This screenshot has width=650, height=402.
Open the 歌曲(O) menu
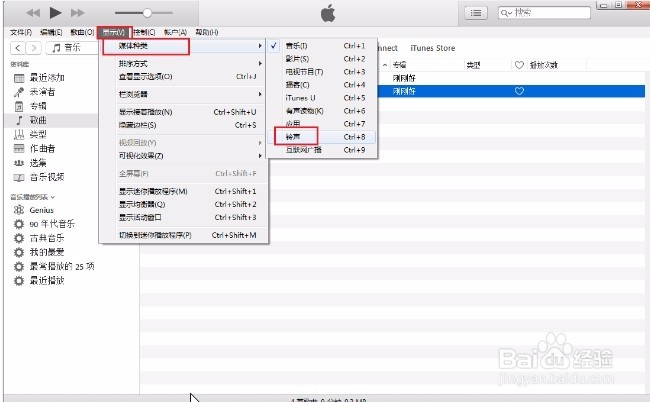(x=82, y=32)
